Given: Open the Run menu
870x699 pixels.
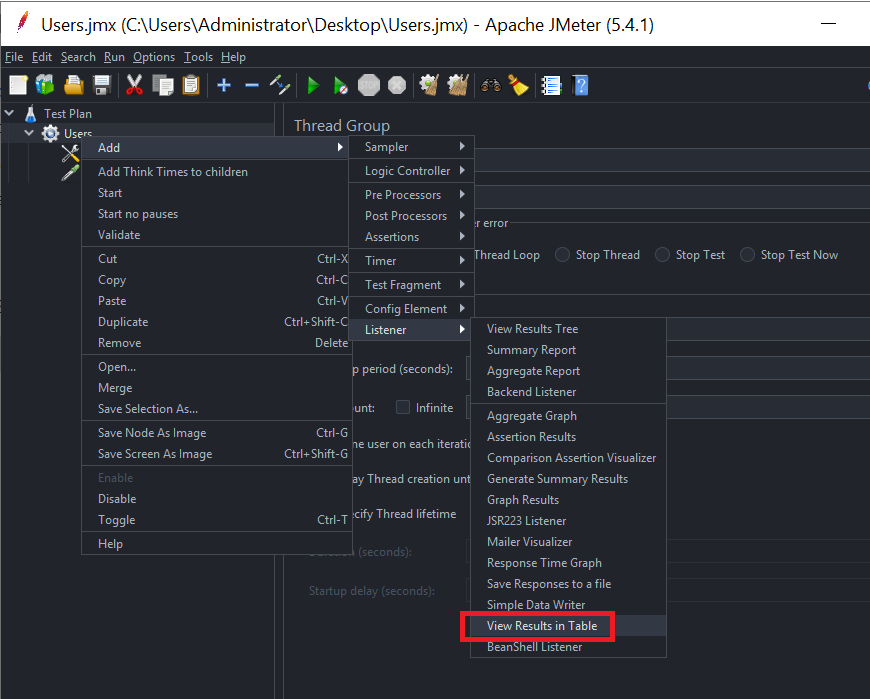Looking at the screenshot, I should point(114,57).
